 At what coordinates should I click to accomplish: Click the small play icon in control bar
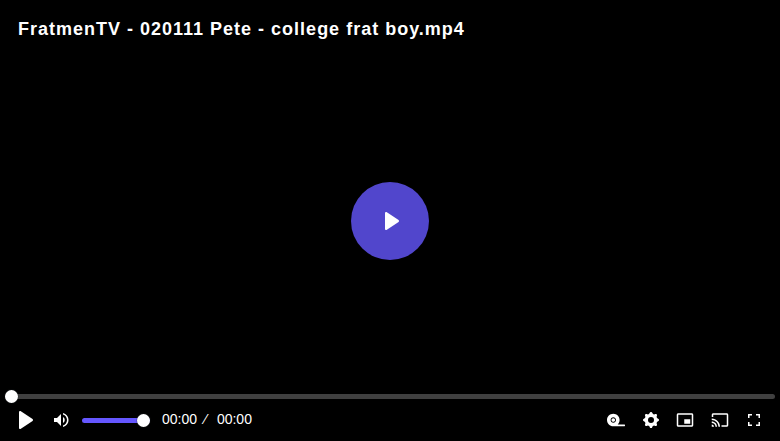(25, 420)
